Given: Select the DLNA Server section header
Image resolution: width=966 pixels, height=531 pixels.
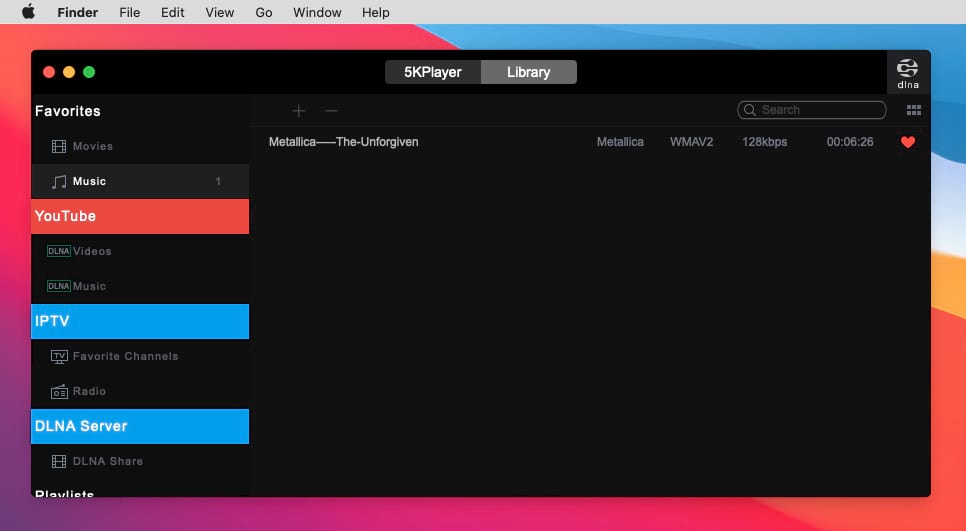Looking at the screenshot, I should [x=140, y=426].
